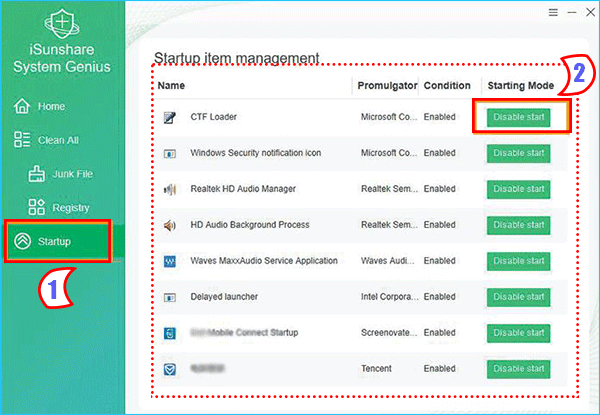600x415 pixels.
Task: Click the Screenovate... promulgator cell
Action: (389, 332)
